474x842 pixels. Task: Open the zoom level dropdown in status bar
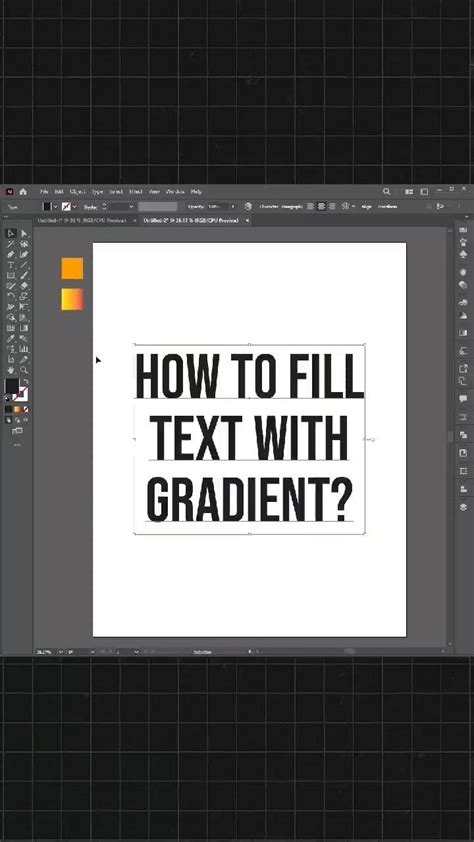click(x=60, y=651)
